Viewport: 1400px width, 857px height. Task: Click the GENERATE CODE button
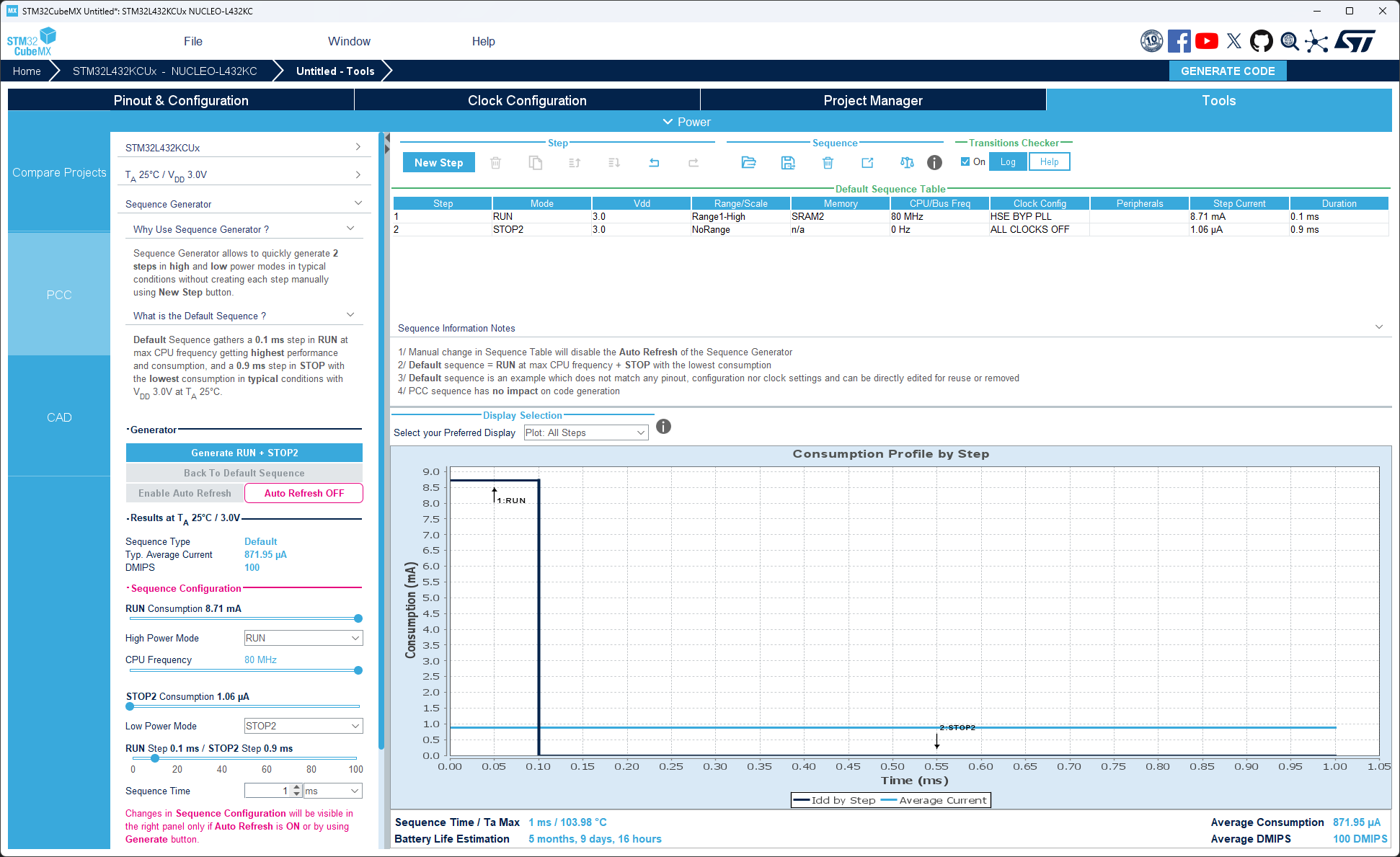1228,71
